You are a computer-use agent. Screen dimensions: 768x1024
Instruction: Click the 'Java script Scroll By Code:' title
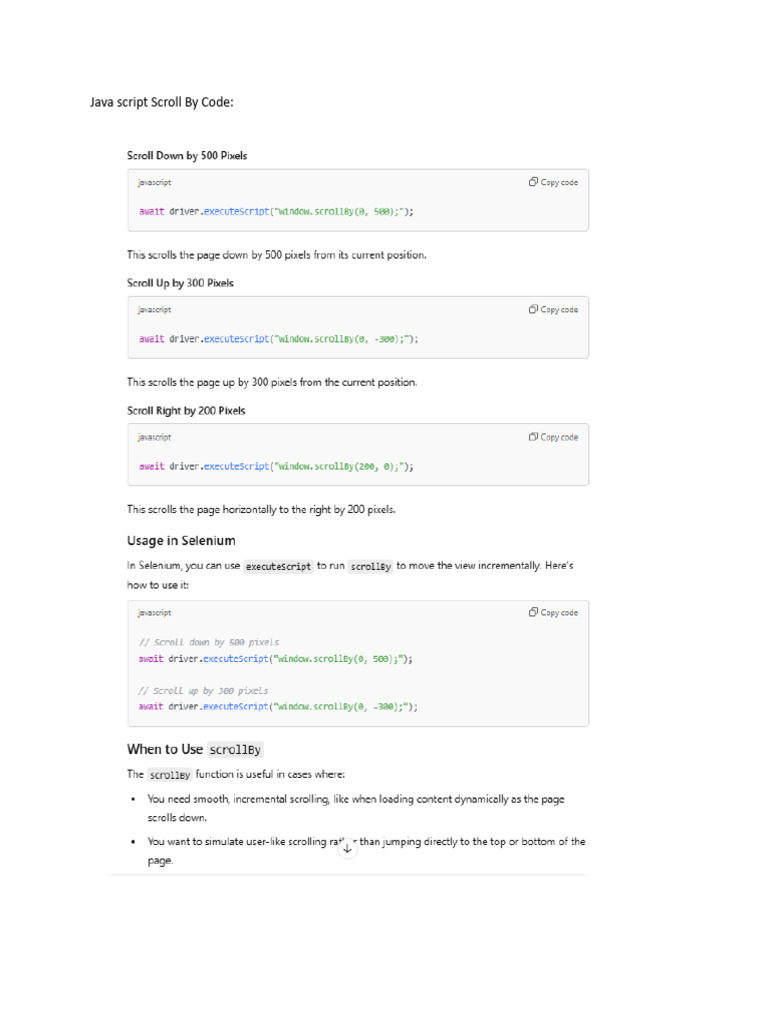162,102
